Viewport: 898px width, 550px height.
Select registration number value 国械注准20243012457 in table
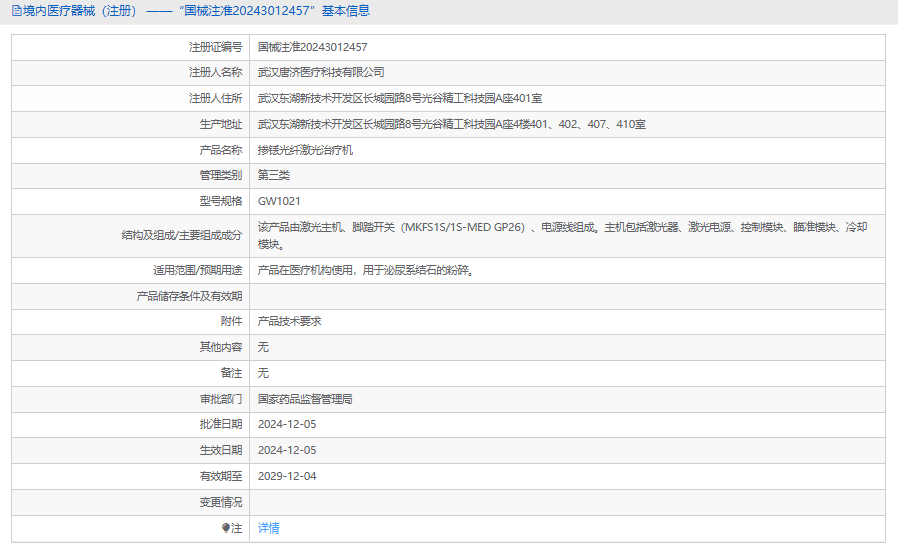coord(313,47)
